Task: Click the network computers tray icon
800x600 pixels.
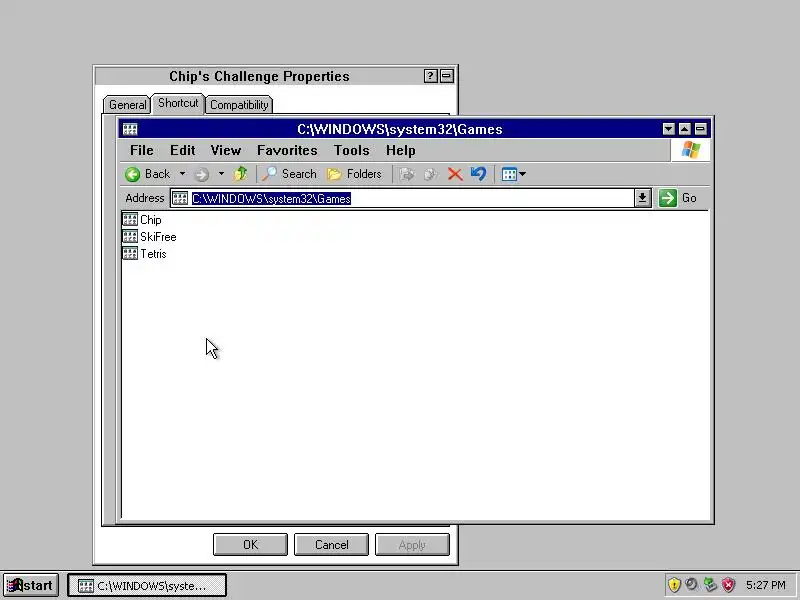Action: click(x=710, y=584)
